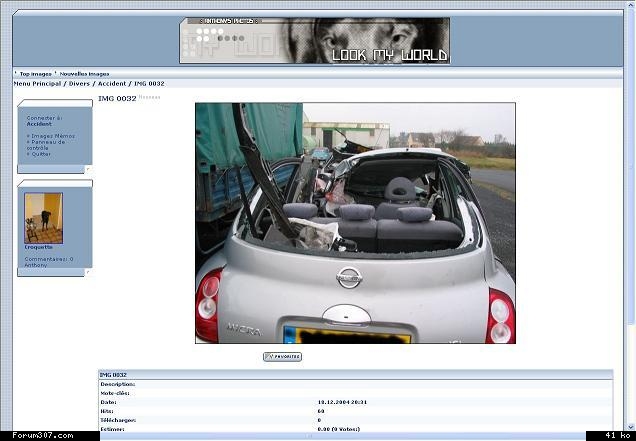Click the Quitter logout link
636x441 pixels.
click(41, 154)
